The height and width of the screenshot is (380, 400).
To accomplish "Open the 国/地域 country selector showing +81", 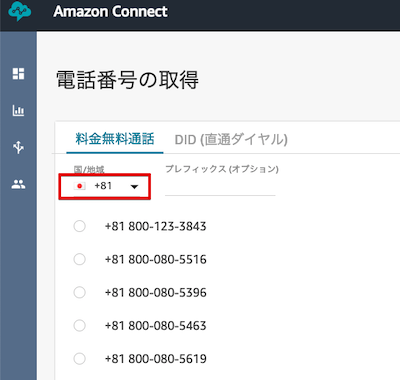I will tap(107, 187).
